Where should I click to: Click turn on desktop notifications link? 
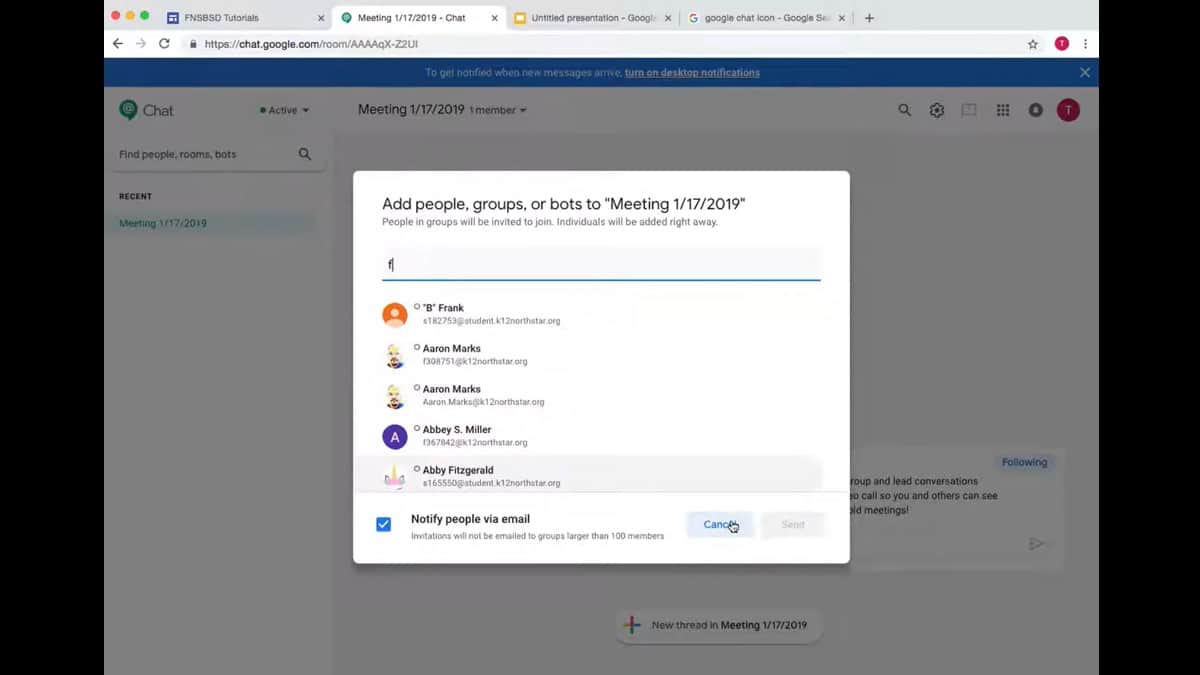point(692,73)
